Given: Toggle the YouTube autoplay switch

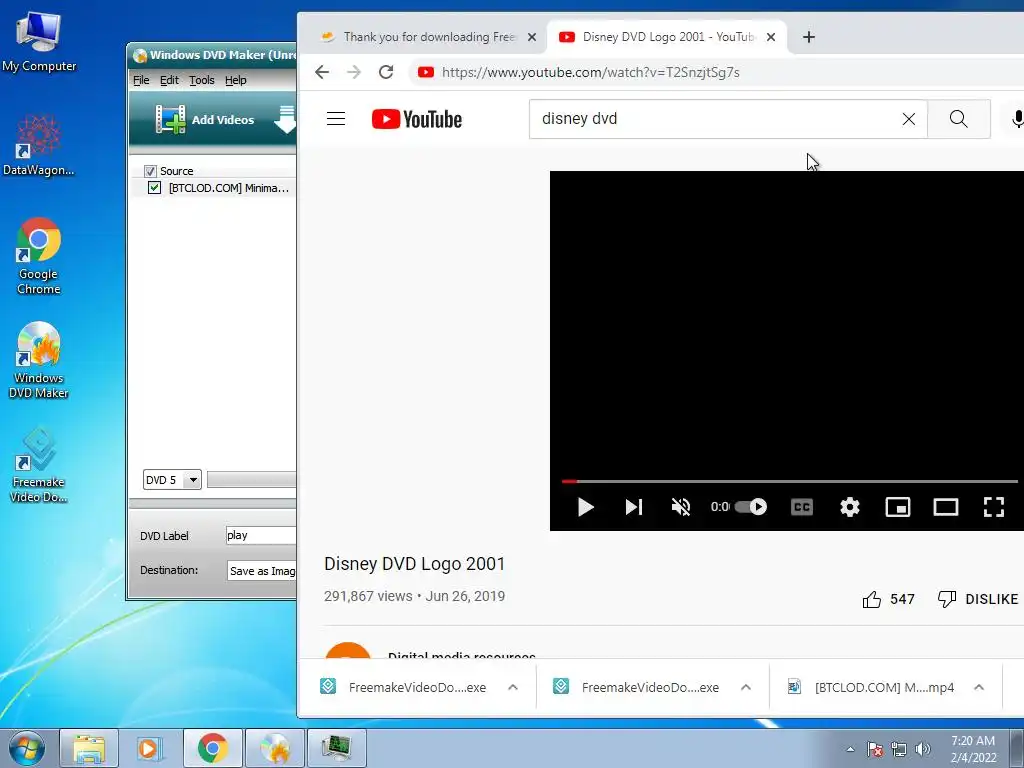Looking at the screenshot, I should tap(751, 507).
